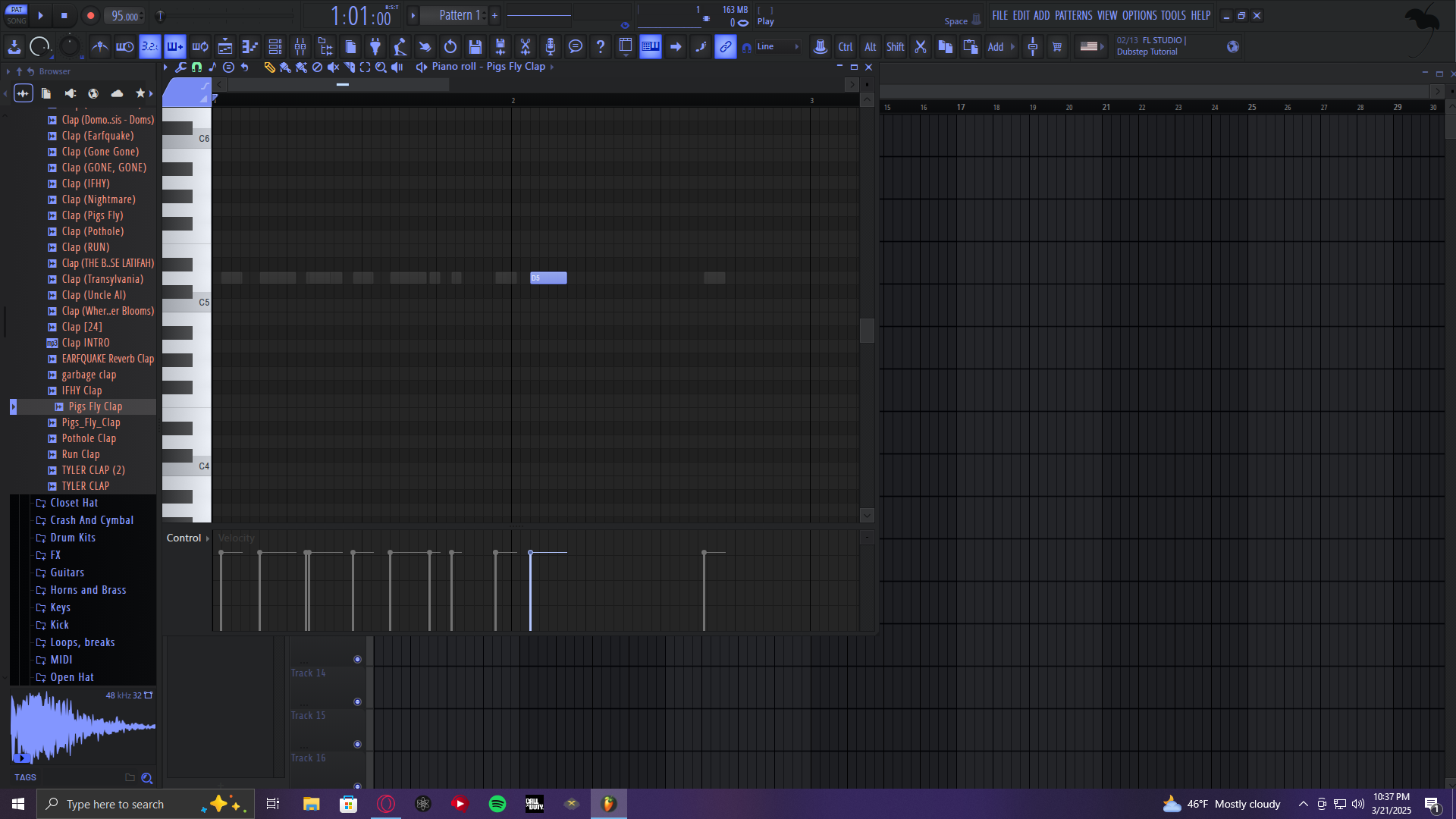Viewport: 1456px width, 819px height.
Task: Click the microphone recording icon
Action: point(551,47)
